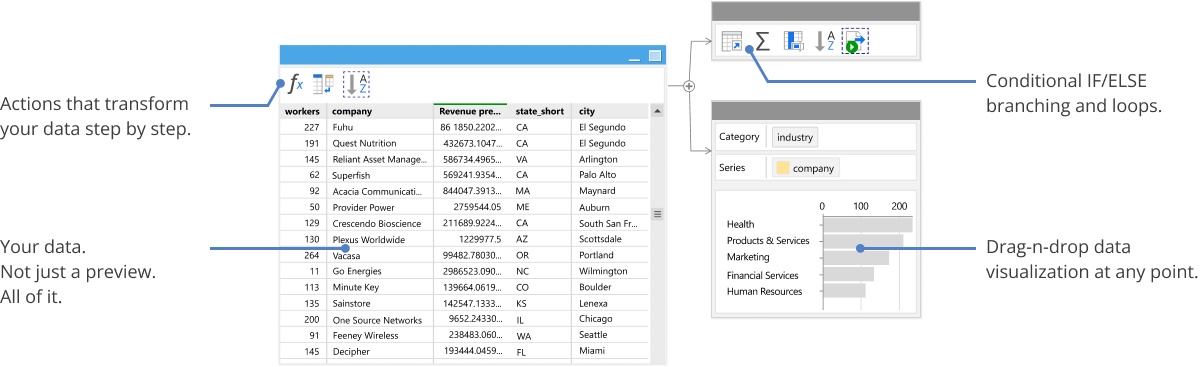The image size is (1200, 367).
Task: Click the export-and-run file icon
Action: [855, 41]
